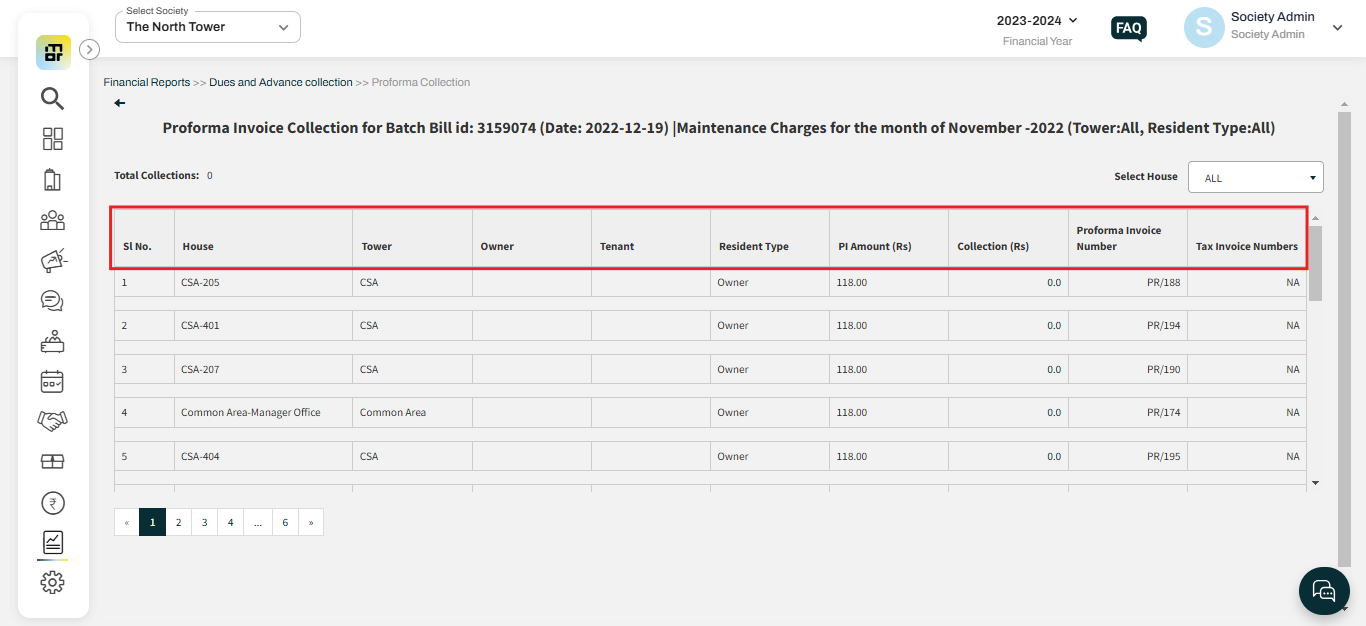The width and height of the screenshot is (1366, 626).
Task: Open the search icon in the sidebar
Action: tap(52, 98)
